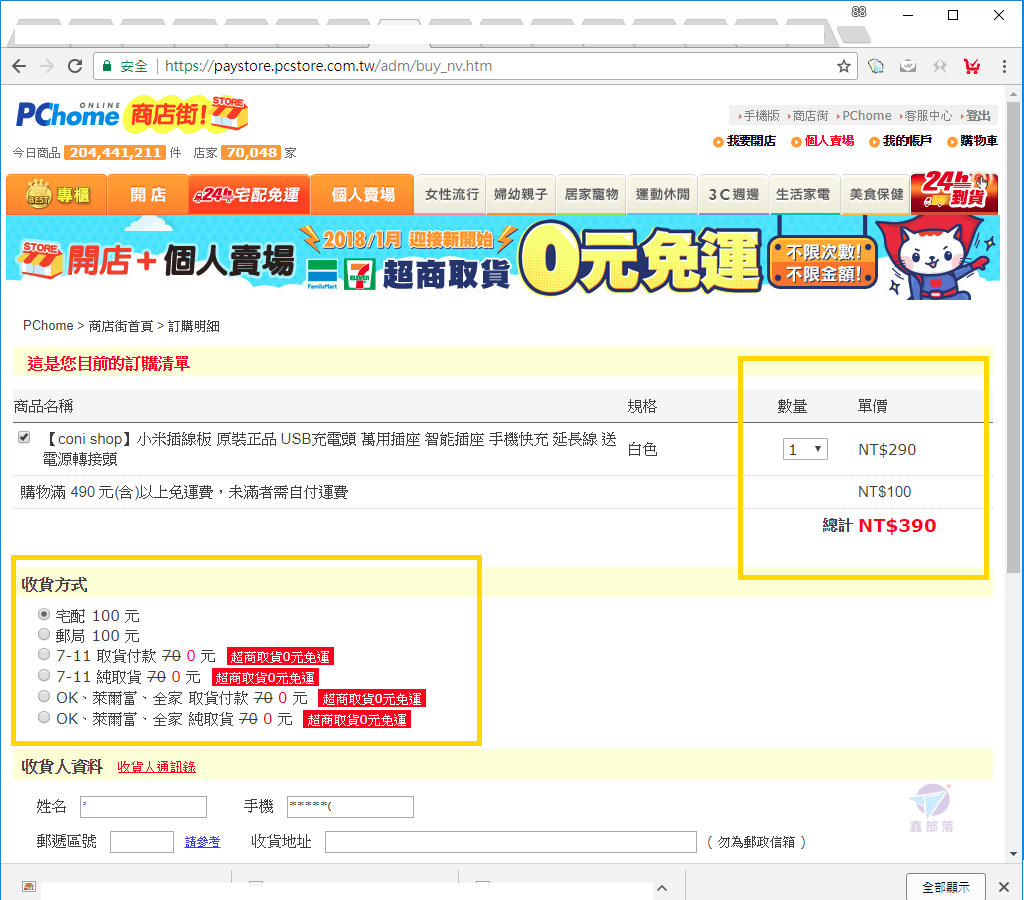
Task: Click the first extension icon beside the star
Action: [x=876, y=66]
